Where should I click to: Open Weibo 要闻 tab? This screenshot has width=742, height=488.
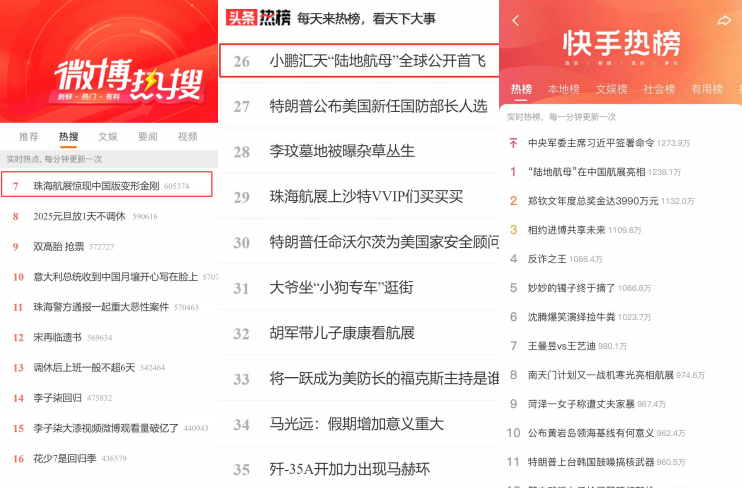click(148, 137)
